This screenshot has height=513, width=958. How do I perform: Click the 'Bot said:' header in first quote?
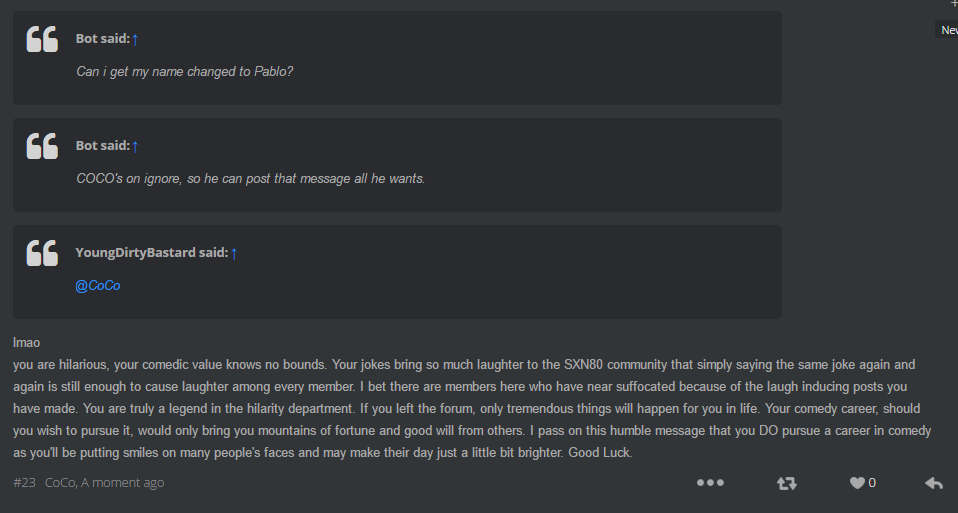point(103,38)
